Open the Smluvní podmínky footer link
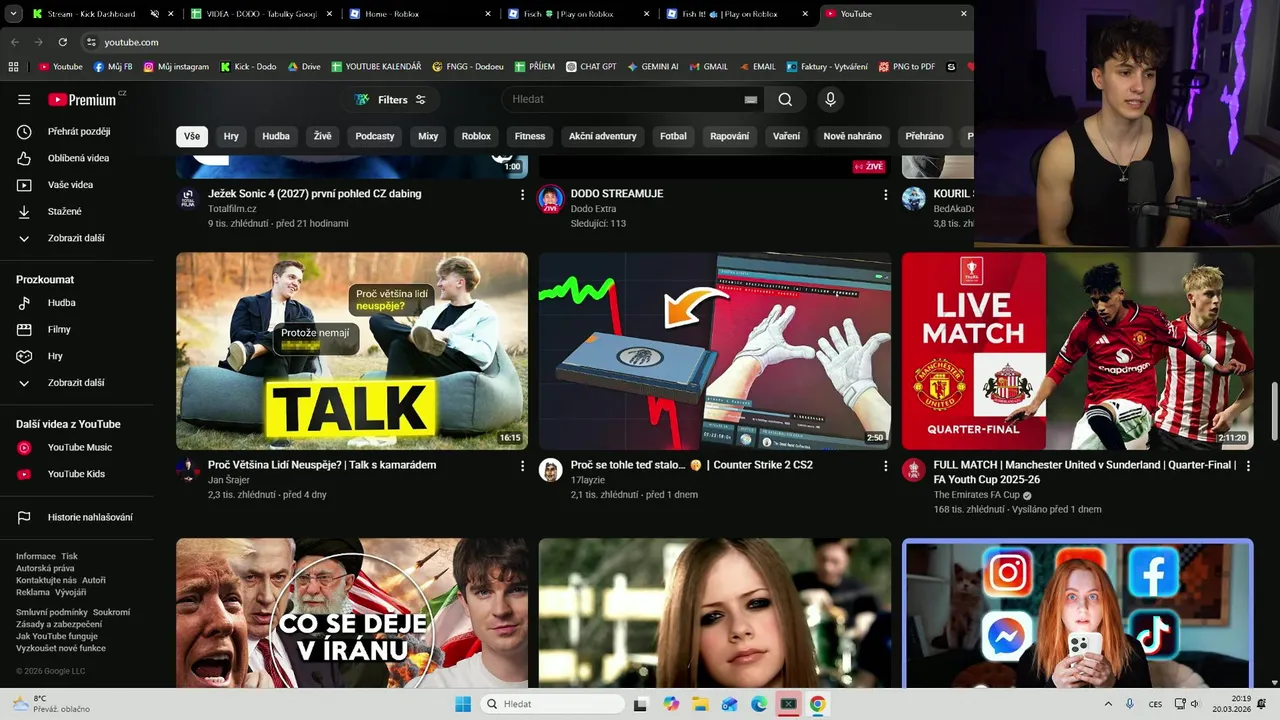The width and height of the screenshot is (1280, 720). coord(52,612)
